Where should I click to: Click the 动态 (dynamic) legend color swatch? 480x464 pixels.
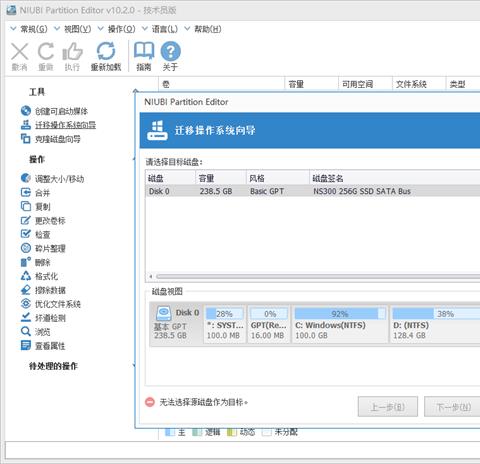click(x=232, y=432)
